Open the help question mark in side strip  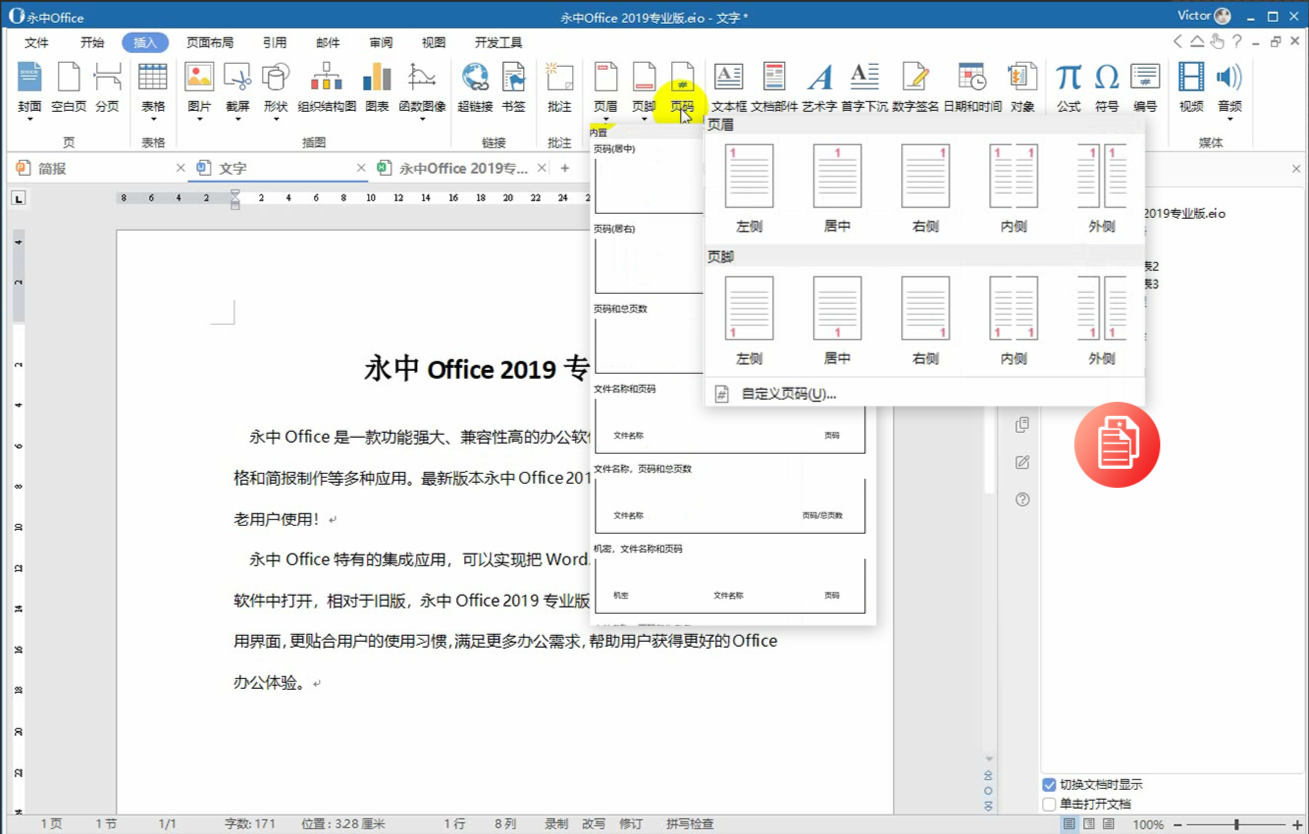[x=1022, y=500]
